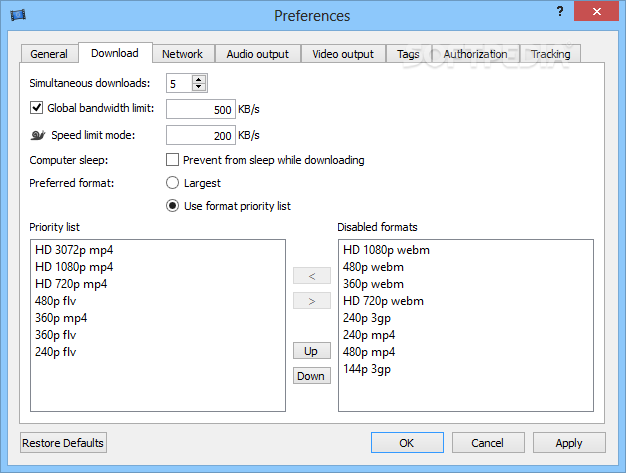
Task: Switch to the General tab
Action: coord(49,54)
